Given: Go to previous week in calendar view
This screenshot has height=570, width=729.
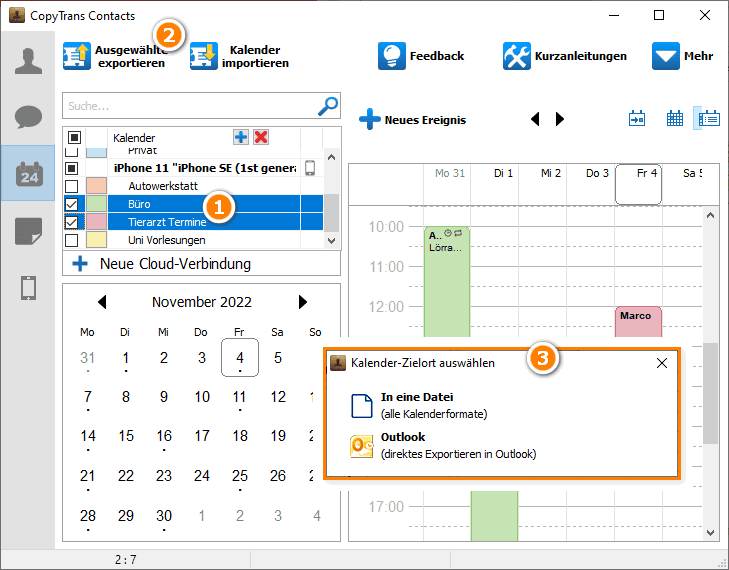Looking at the screenshot, I should coord(535,119).
